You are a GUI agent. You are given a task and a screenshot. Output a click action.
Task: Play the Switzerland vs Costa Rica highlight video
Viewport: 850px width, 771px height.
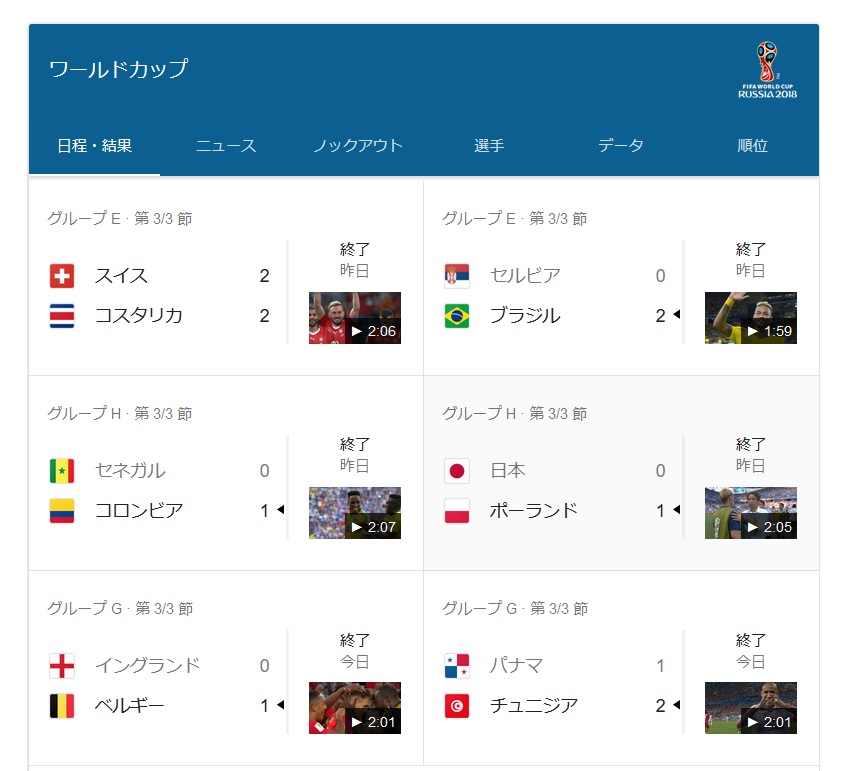(355, 318)
